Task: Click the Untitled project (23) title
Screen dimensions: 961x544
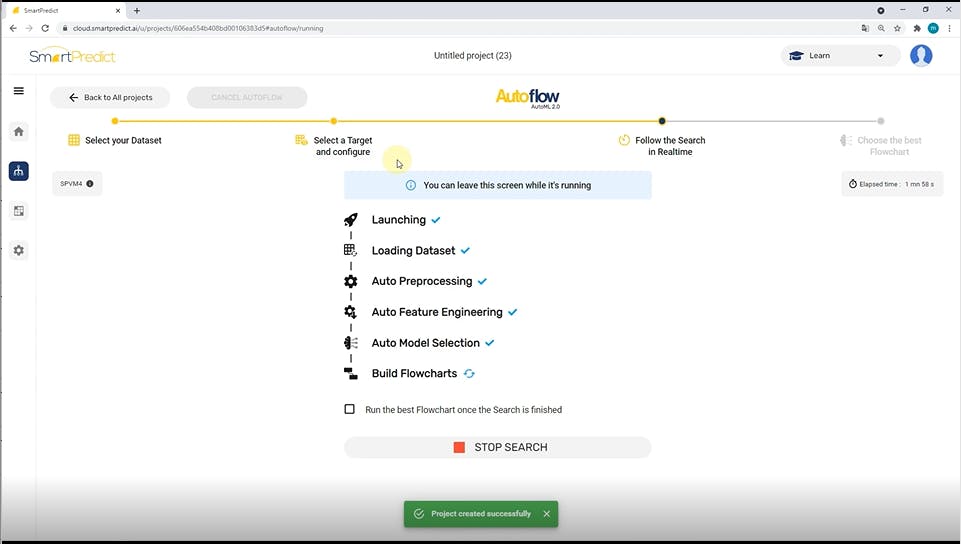Action: click(x=473, y=56)
